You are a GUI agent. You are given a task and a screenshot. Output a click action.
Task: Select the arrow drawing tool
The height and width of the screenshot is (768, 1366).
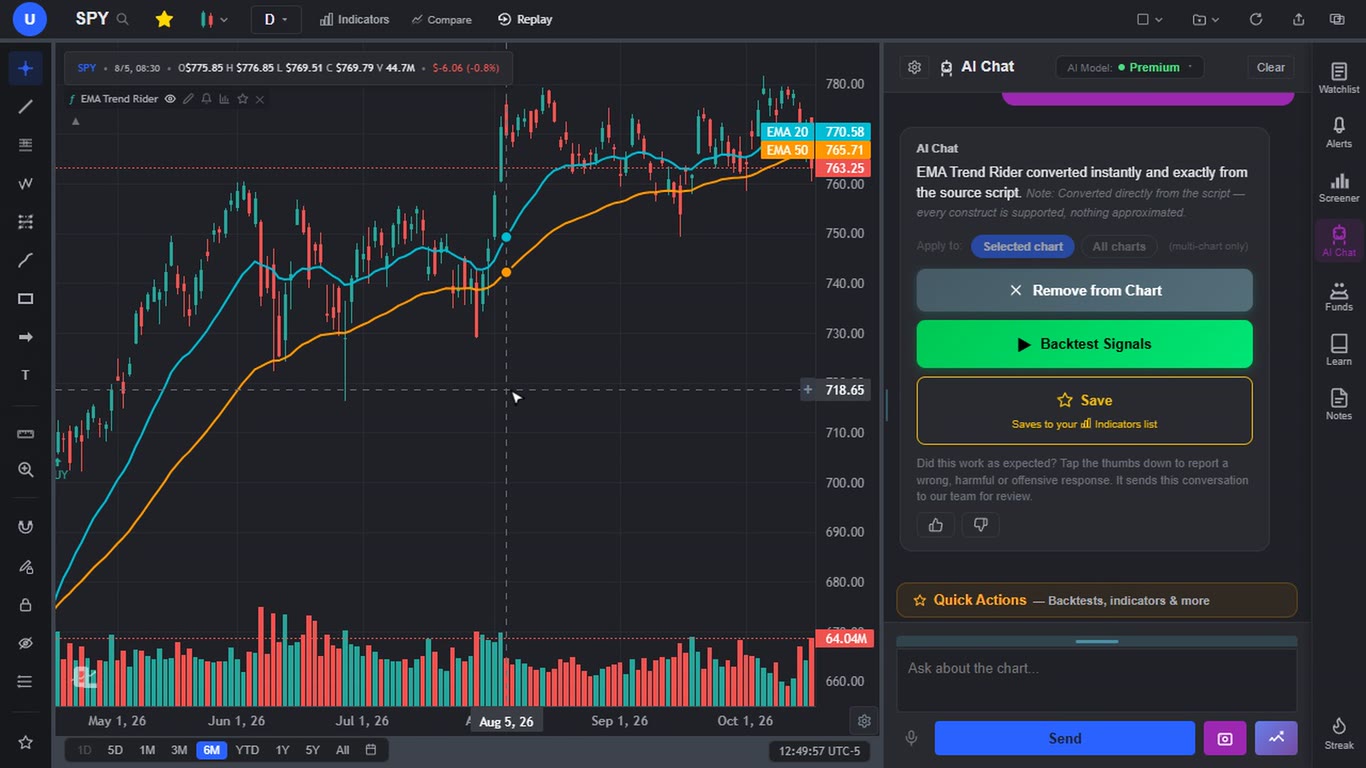coord(26,337)
